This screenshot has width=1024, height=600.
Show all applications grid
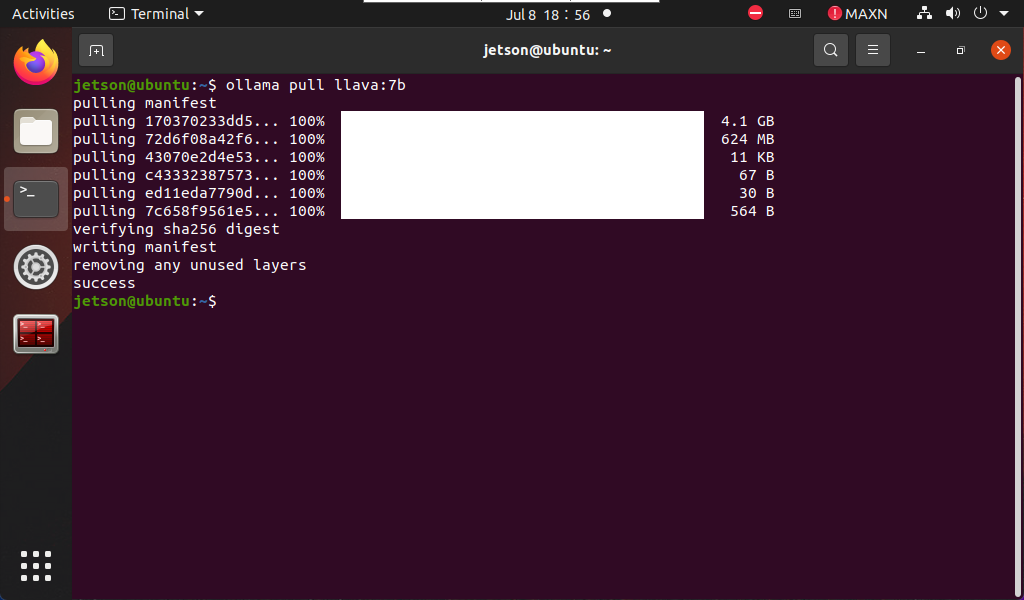coord(36,565)
